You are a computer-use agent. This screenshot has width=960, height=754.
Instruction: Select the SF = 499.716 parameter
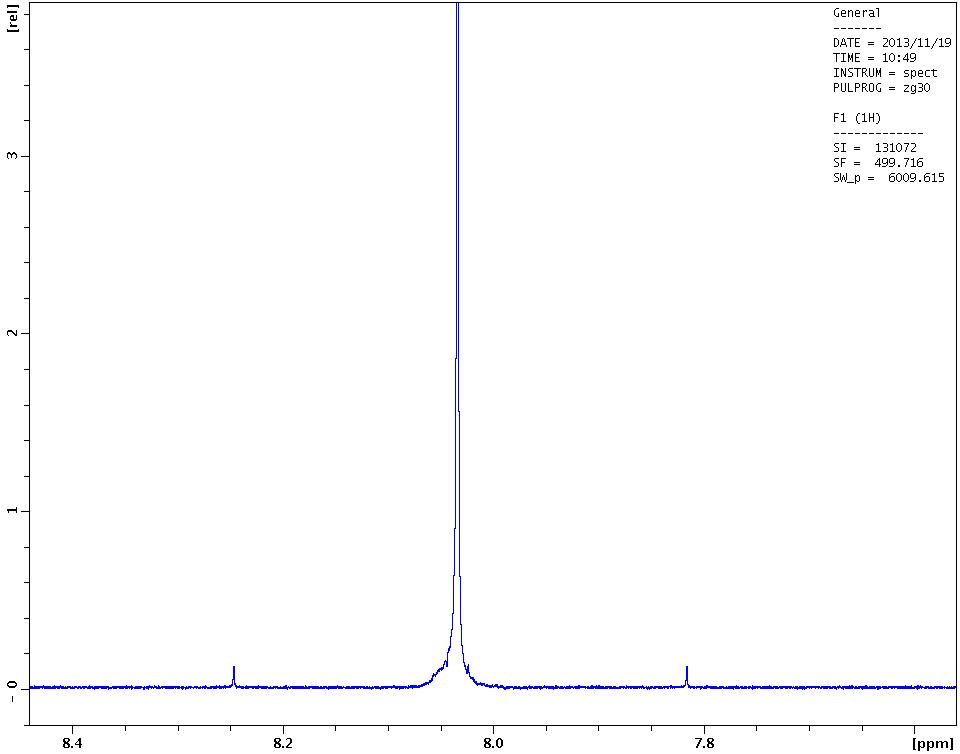[x=878, y=163]
